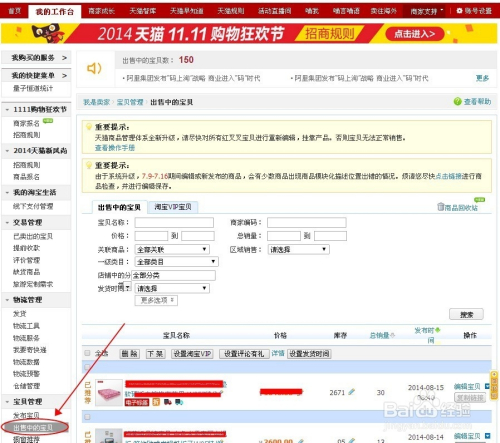Screen dimensions: 500x443
Task: Open 我的工作台 top navigation tab
Action: tap(55, 12)
